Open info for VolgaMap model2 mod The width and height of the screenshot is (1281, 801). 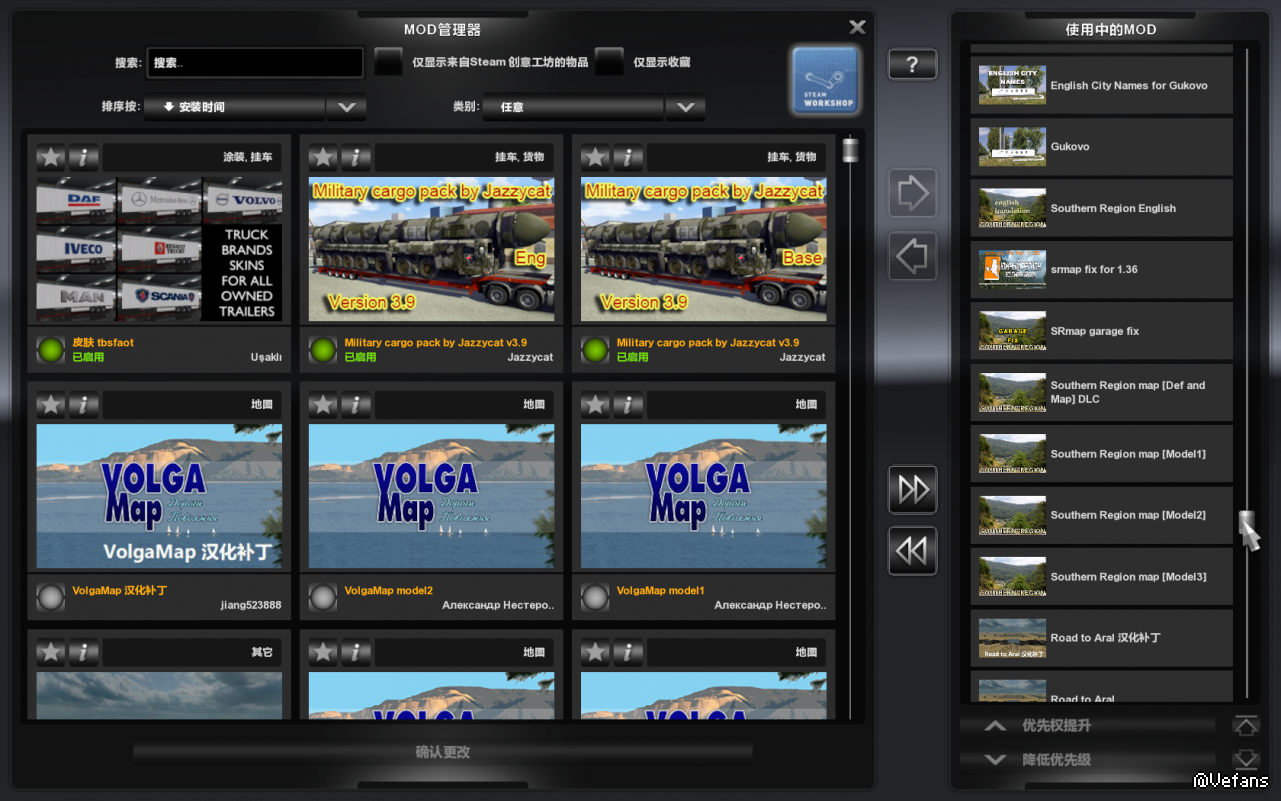(x=355, y=405)
